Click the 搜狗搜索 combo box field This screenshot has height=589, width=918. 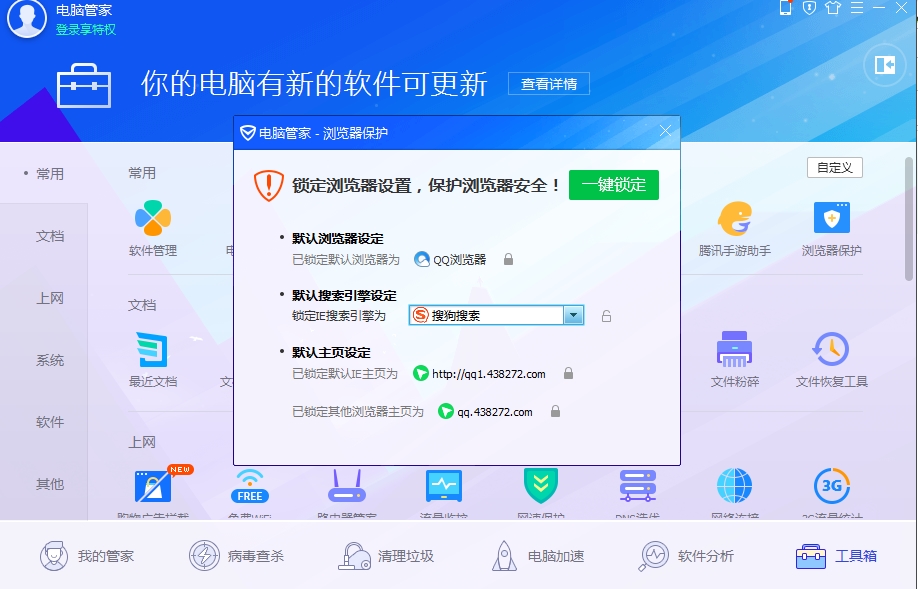(x=496, y=315)
